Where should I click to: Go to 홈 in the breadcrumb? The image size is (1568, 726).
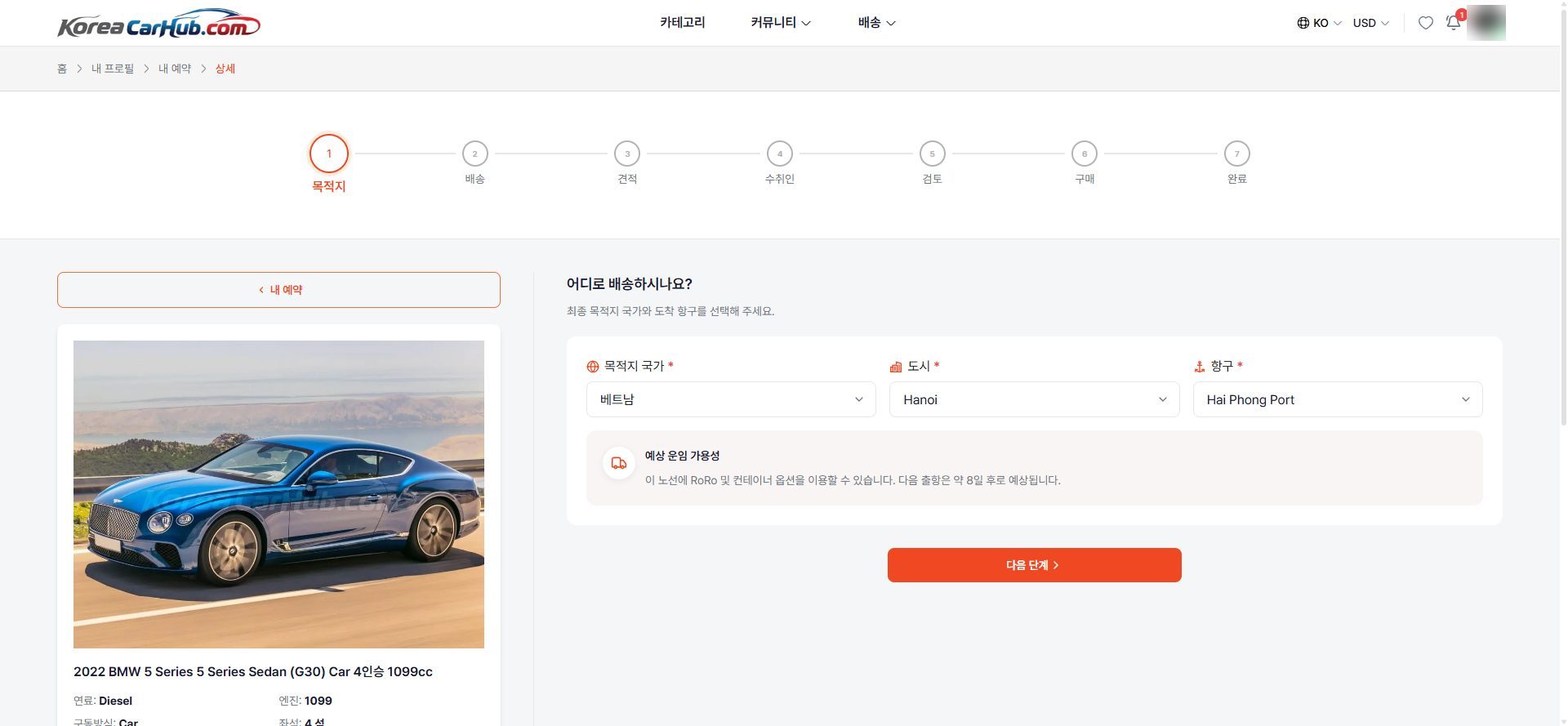click(x=62, y=69)
